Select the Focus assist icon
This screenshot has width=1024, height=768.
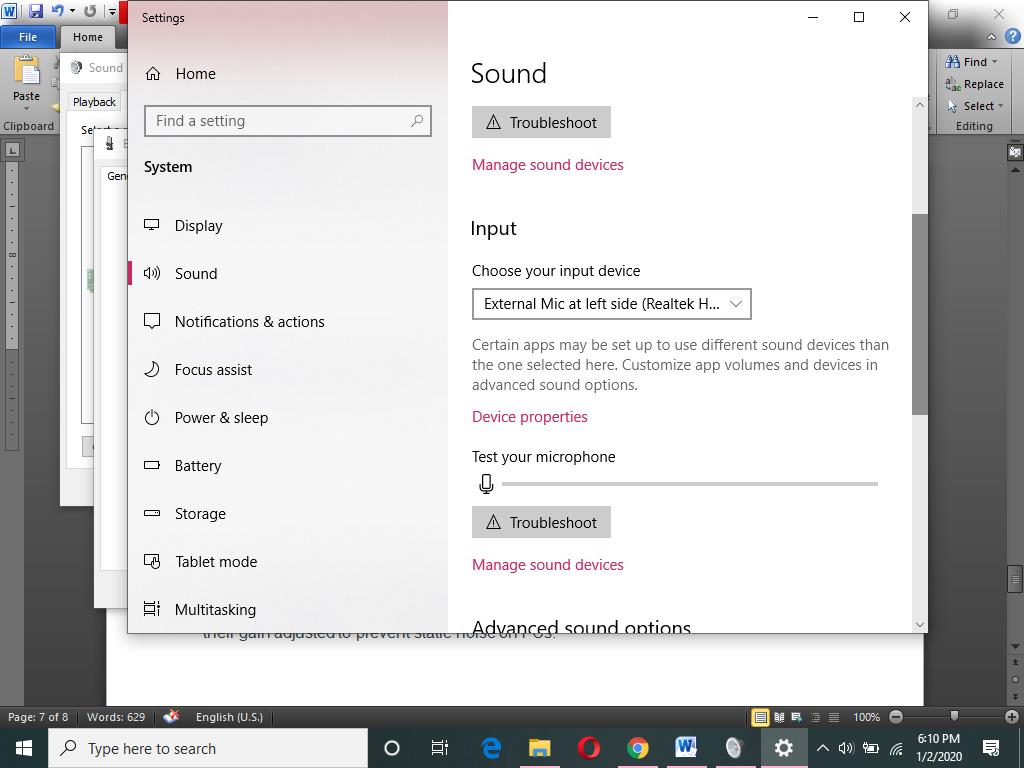pyautogui.click(x=152, y=369)
